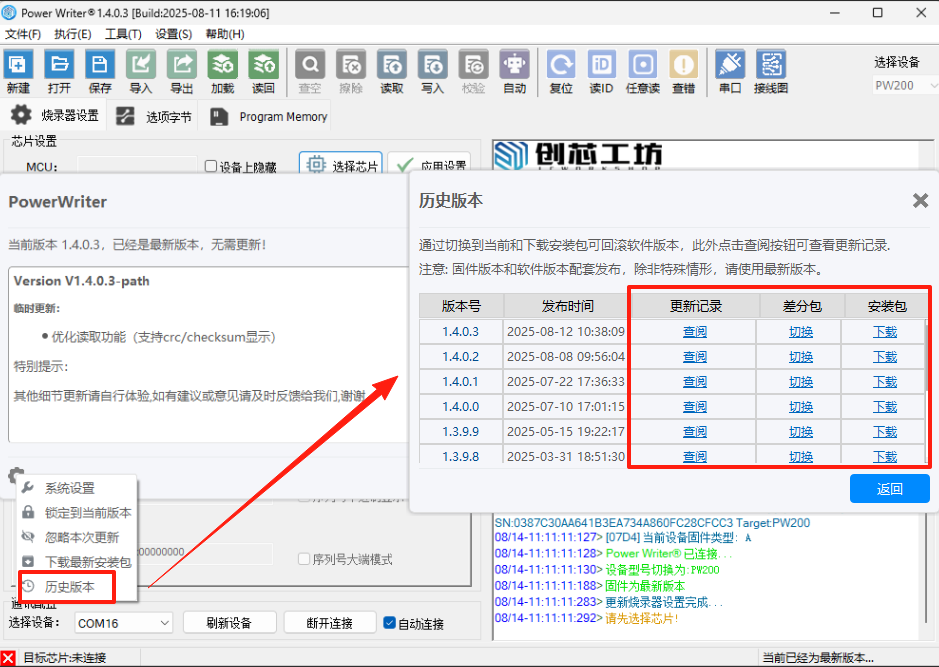Click 下载 link for version 1.3.9.8

pyautogui.click(x=885, y=457)
